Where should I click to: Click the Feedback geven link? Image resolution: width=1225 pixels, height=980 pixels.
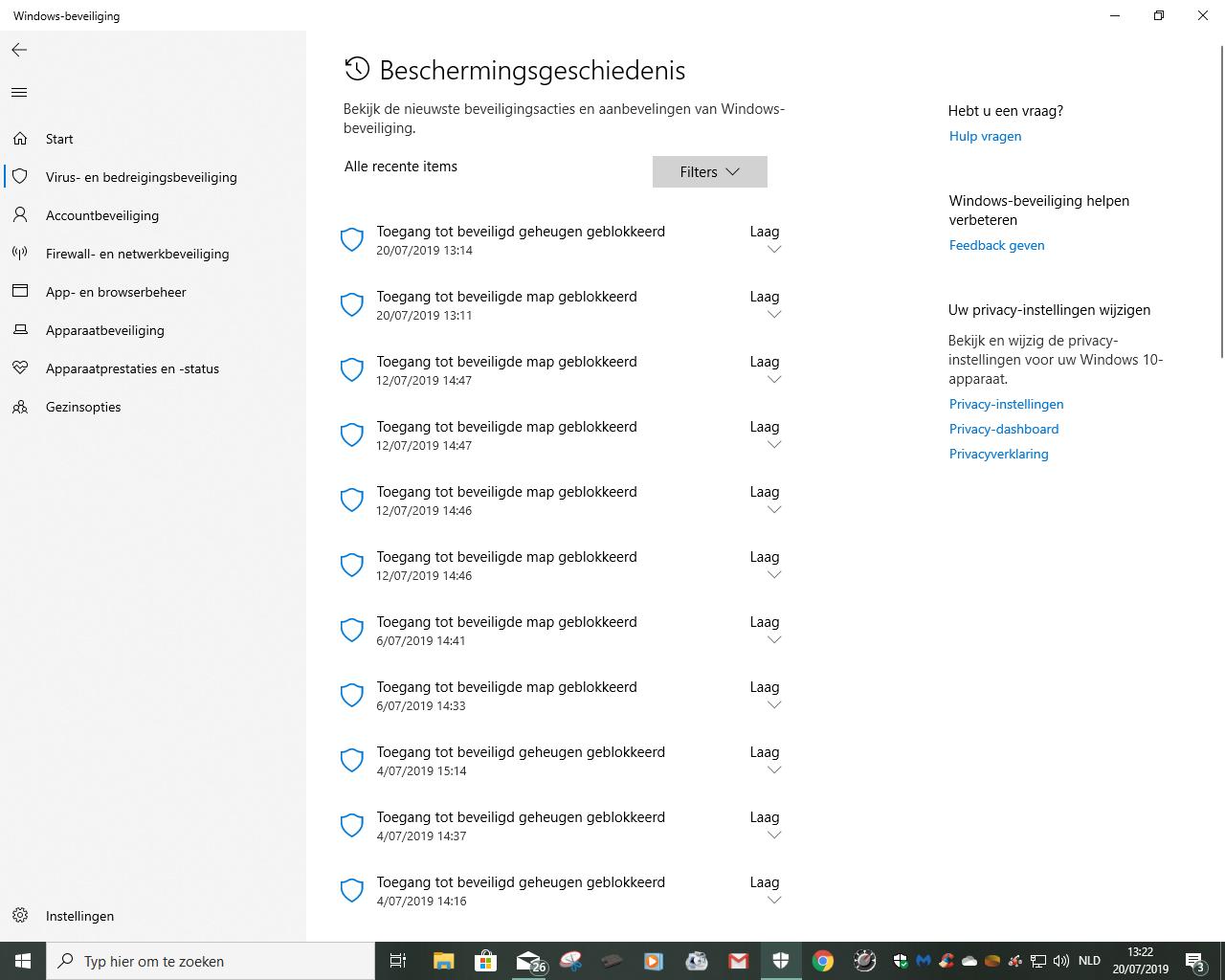coord(996,245)
